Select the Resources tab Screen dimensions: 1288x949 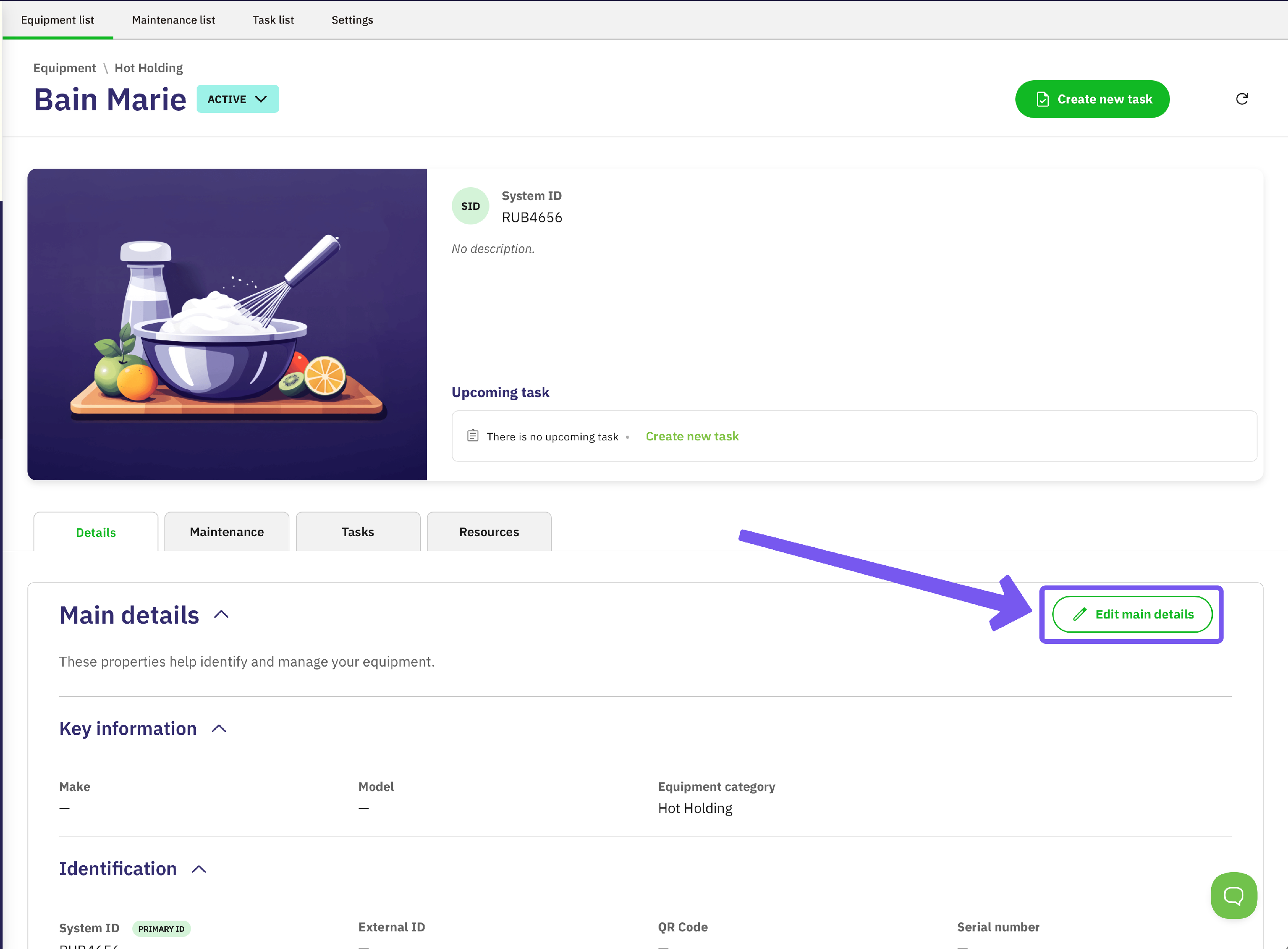pos(488,532)
